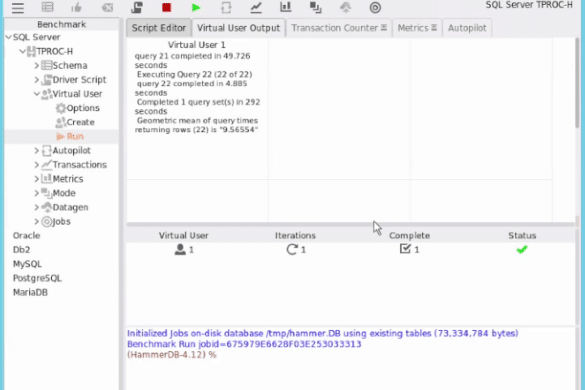Open the hamburger menu in the toolbar

click(x=18, y=8)
